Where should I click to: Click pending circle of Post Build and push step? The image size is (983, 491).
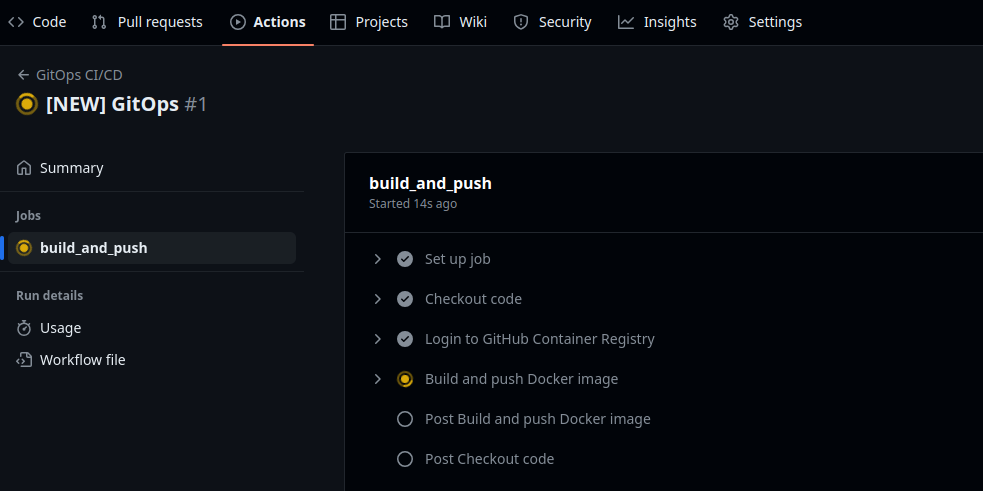(x=405, y=419)
